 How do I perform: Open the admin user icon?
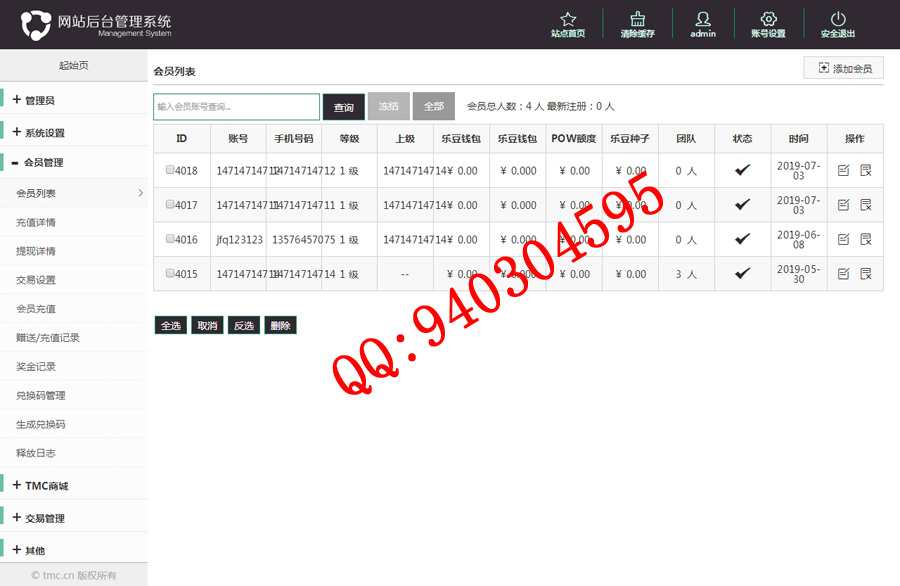703,19
